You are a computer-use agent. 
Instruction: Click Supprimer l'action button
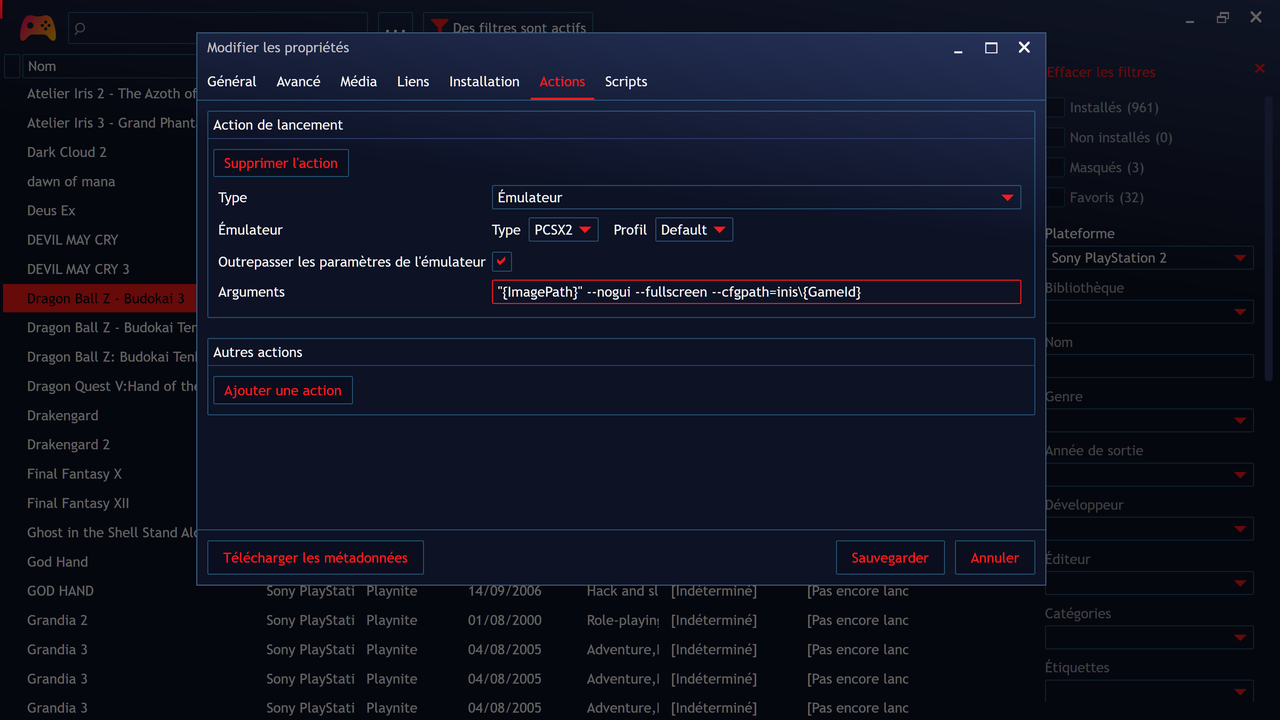click(x=281, y=163)
